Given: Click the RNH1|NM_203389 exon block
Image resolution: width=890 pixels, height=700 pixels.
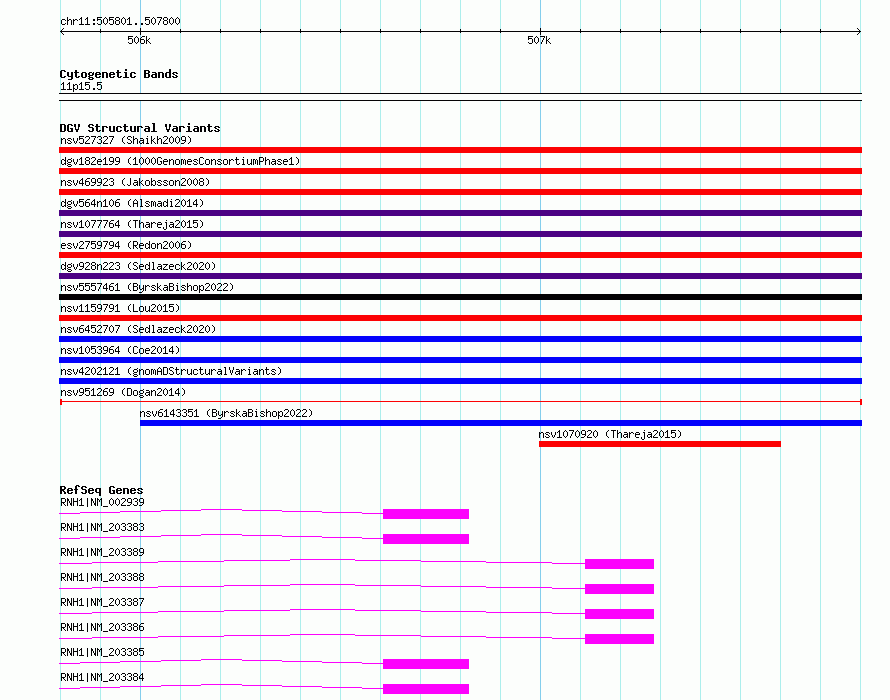Looking at the screenshot, I should click(x=619, y=564).
